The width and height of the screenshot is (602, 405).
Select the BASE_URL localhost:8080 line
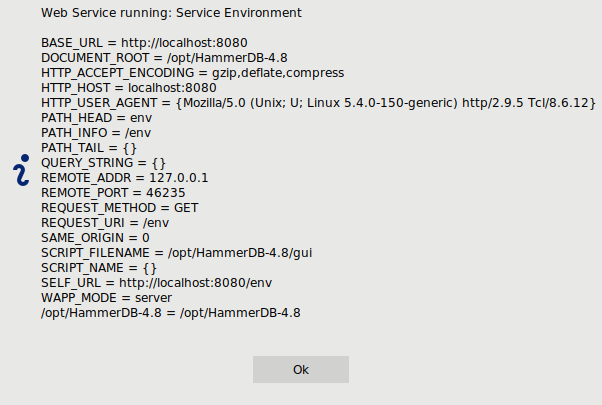tap(144, 43)
